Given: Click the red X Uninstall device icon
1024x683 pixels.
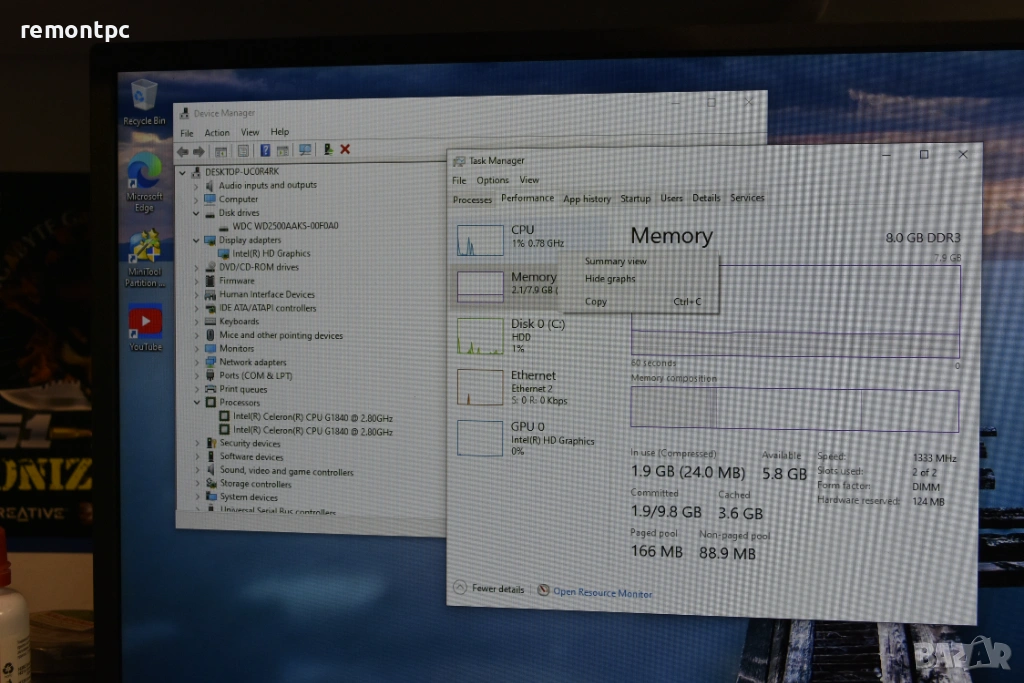Looking at the screenshot, I should tap(345, 149).
